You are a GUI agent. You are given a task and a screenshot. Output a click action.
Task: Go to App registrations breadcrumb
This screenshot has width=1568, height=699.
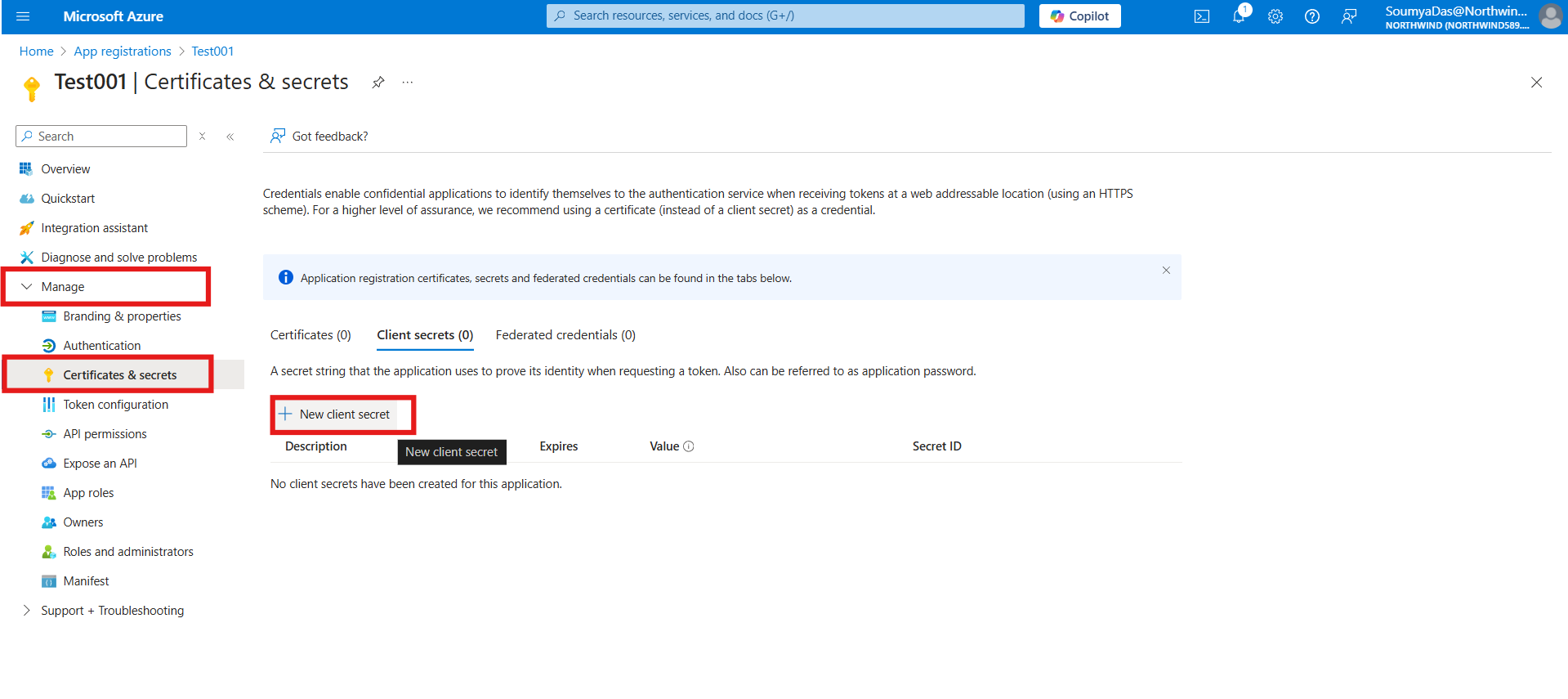[x=123, y=52]
